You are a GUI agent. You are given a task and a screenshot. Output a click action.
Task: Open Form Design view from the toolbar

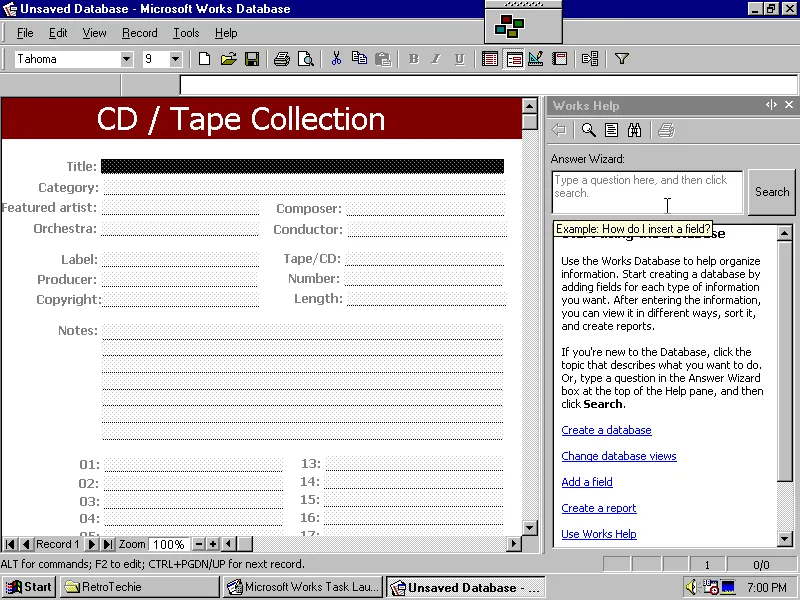pos(537,59)
